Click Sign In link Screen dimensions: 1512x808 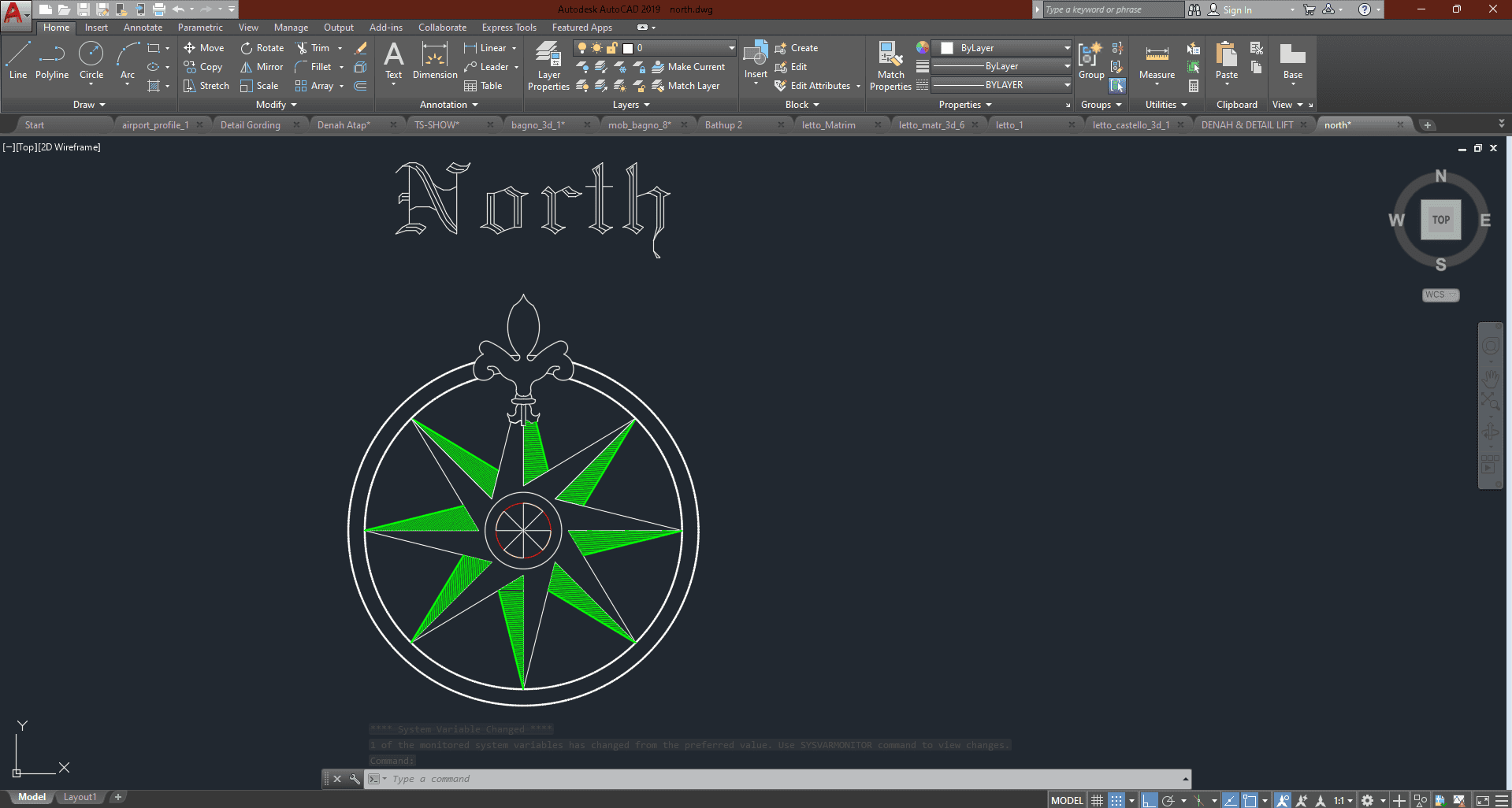point(1236,10)
